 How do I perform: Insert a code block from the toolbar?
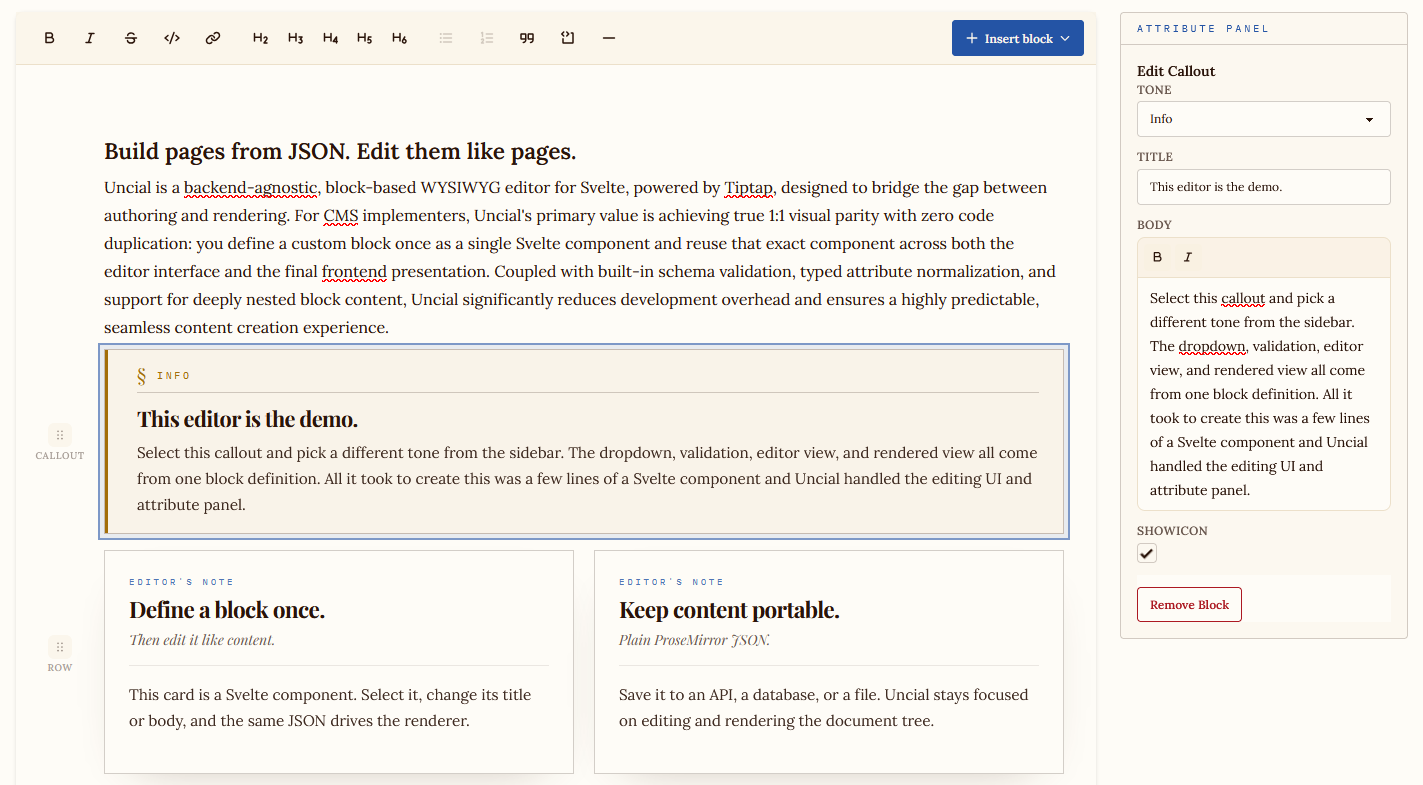click(568, 38)
